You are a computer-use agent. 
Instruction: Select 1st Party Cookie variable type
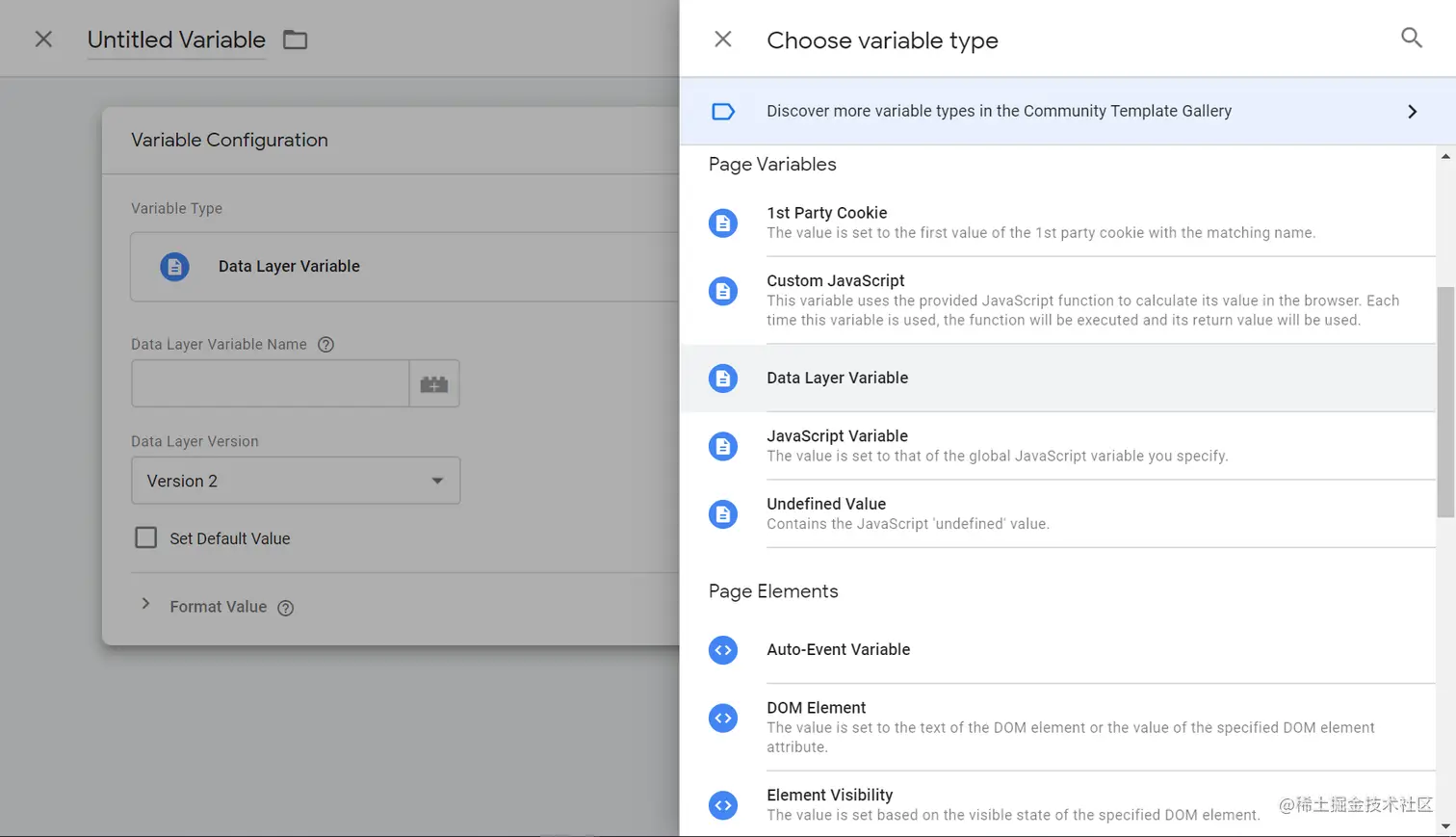(1058, 222)
